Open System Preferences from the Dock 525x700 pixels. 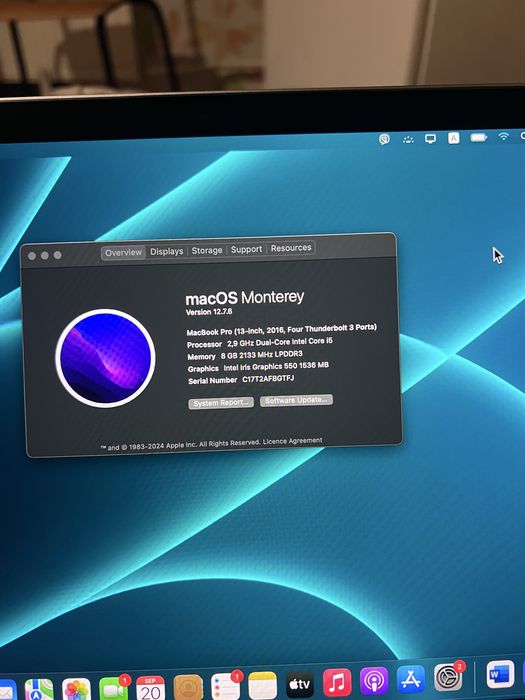[x=448, y=678]
